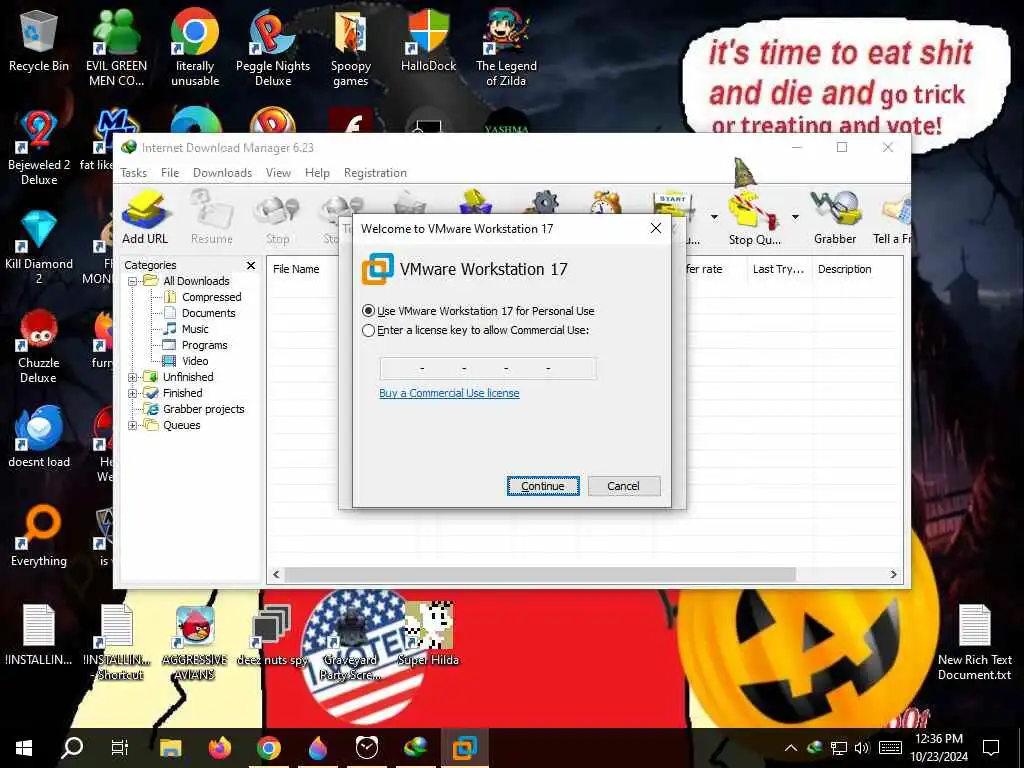Open the IDM Scheduler alarm clock icon
This screenshot has width=1024, height=768.
[x=605, y=201]
